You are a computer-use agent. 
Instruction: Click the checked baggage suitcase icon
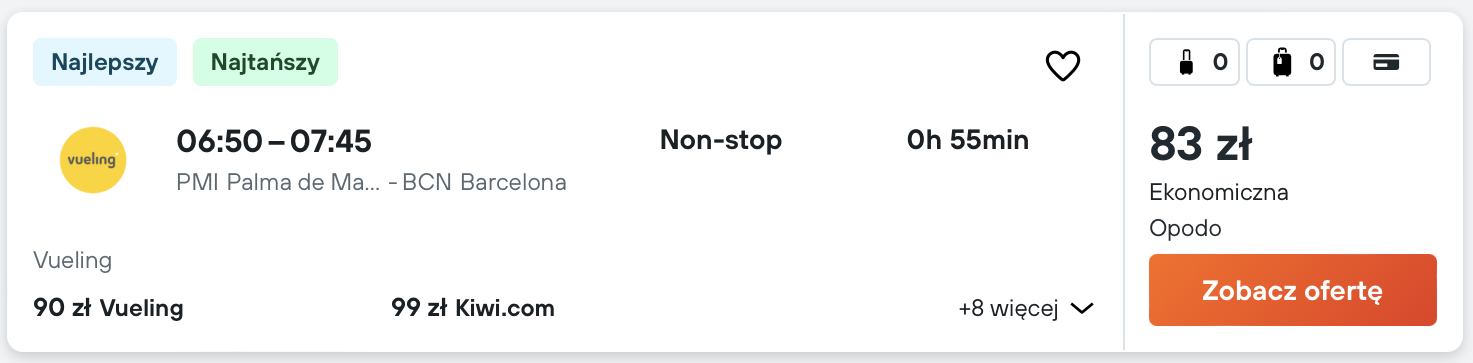click(1282, 63)
